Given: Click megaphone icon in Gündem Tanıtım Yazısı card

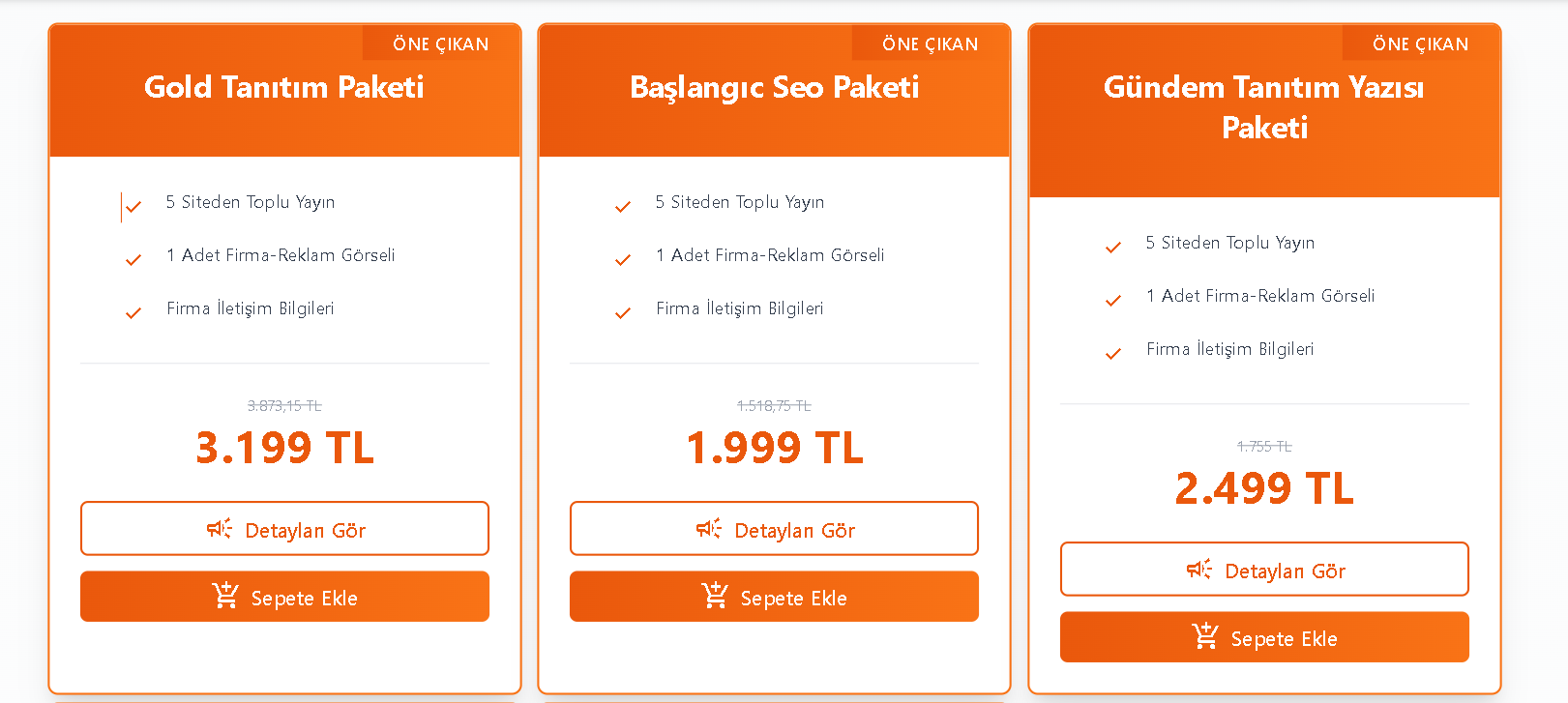Looking at the screenshot, I should [x=1199, y=570].
